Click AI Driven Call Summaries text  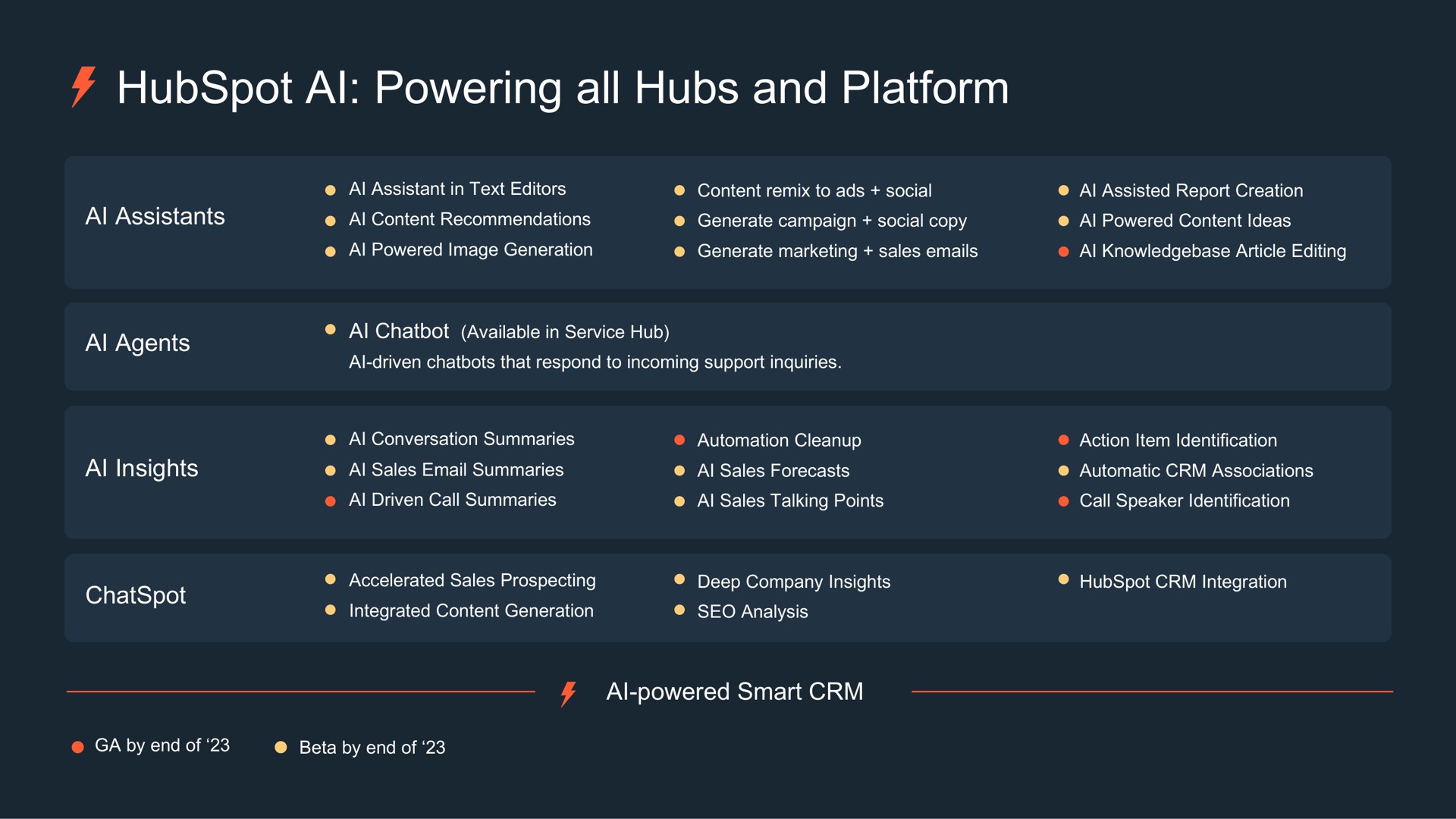(x=453, y=500)
